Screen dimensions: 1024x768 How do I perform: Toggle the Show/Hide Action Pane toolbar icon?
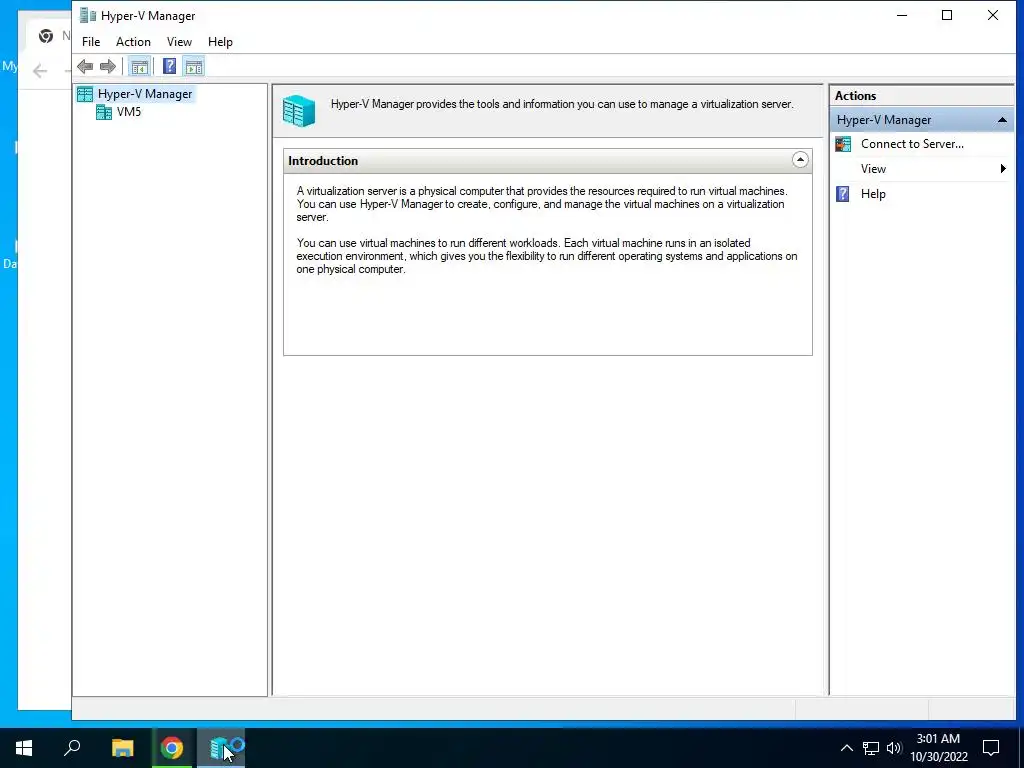pyautogui.click(x=194, y=66)
